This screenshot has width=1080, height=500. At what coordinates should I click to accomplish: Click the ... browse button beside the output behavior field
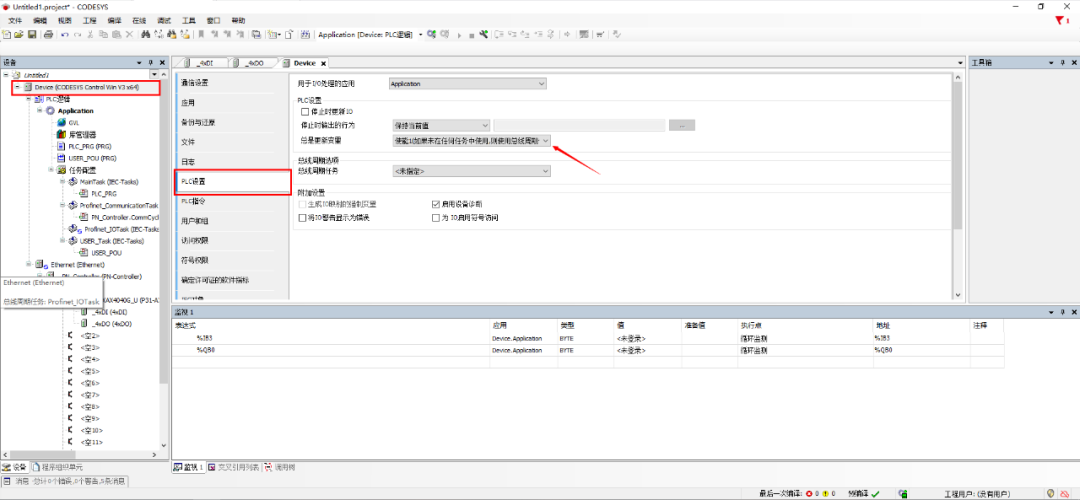tap(682, 125)
